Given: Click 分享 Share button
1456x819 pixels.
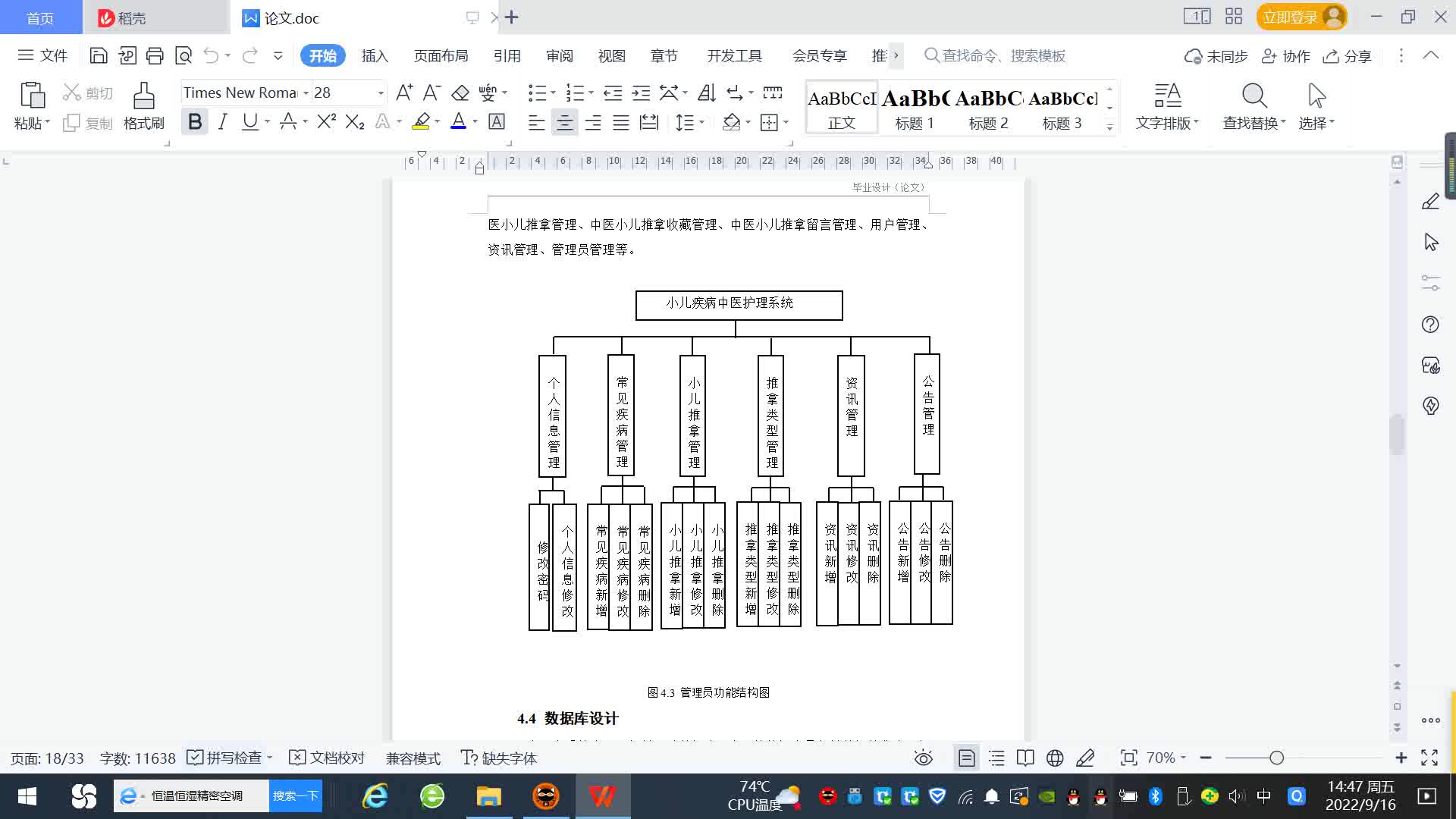Looking at the screenshot, I should coord(1348,56).
